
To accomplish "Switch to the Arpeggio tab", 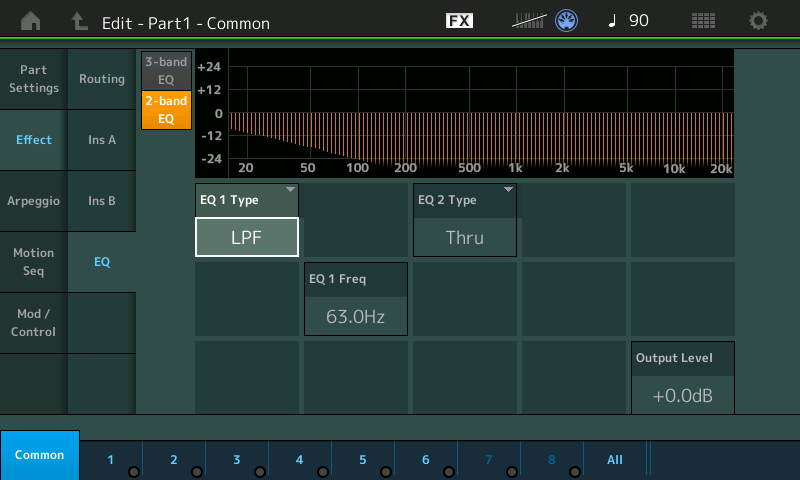I will click(x=34, y=201).
